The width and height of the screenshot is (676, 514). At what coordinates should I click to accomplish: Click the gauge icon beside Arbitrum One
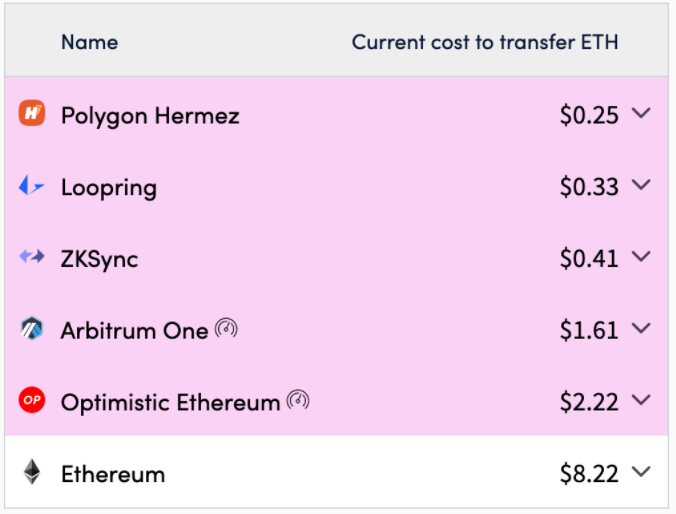(226, 329)
